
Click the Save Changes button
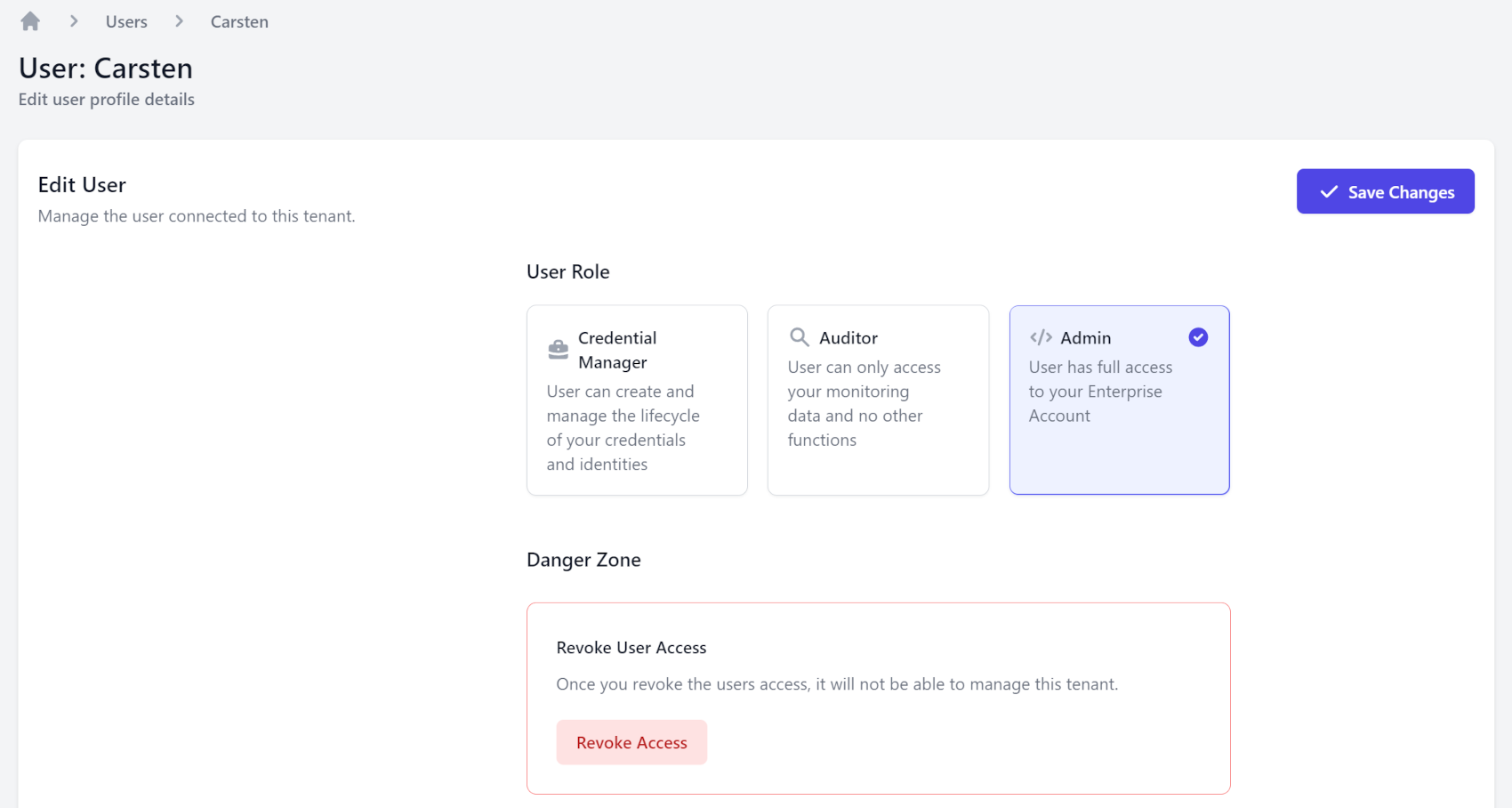pos(1385,191)
